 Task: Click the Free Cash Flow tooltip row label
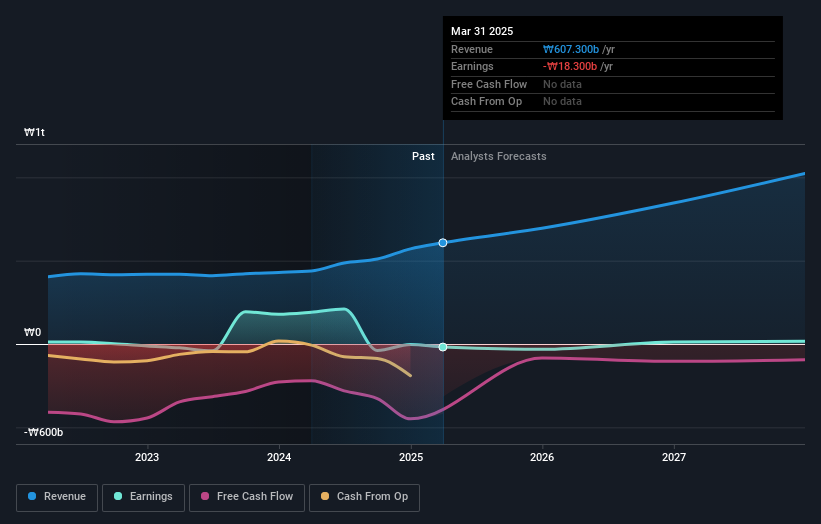[489, 84]
